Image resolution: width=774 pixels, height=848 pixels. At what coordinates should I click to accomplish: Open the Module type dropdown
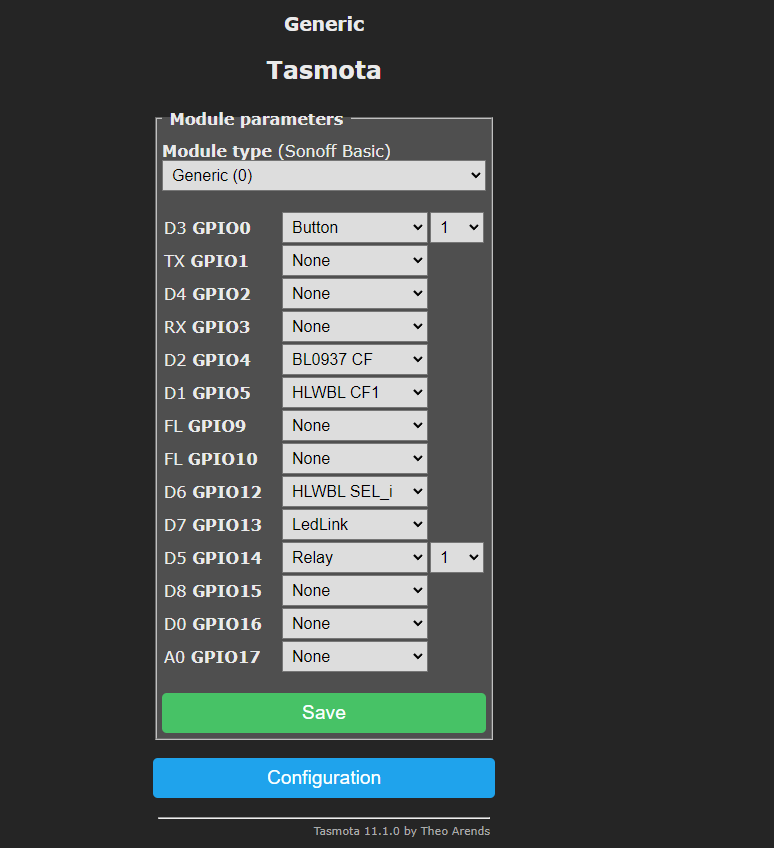pos(323,176)
